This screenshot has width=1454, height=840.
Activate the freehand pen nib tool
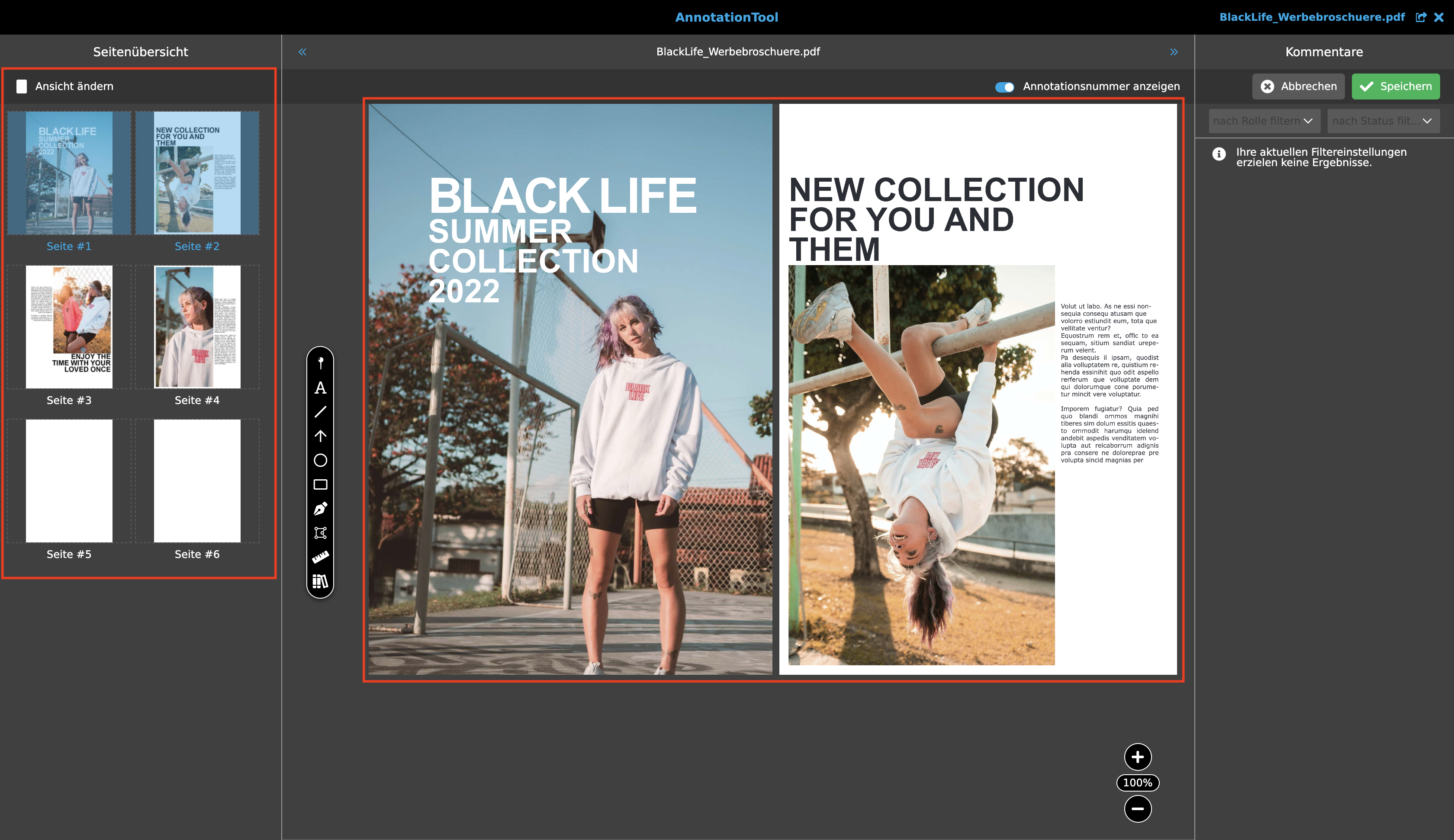tap(320, 509)
